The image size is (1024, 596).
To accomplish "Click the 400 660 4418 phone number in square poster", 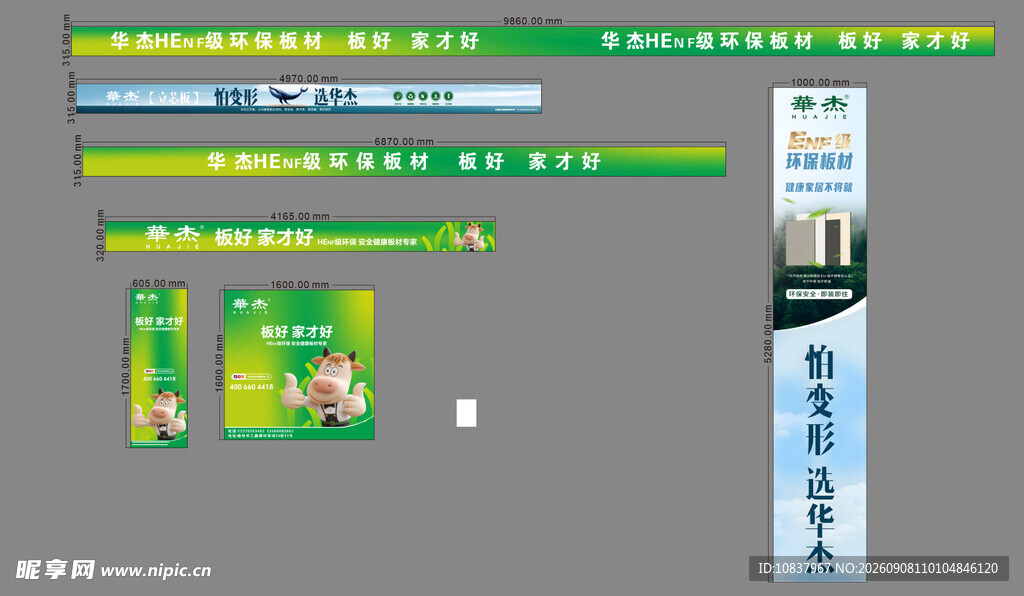I will coord(251,387).
